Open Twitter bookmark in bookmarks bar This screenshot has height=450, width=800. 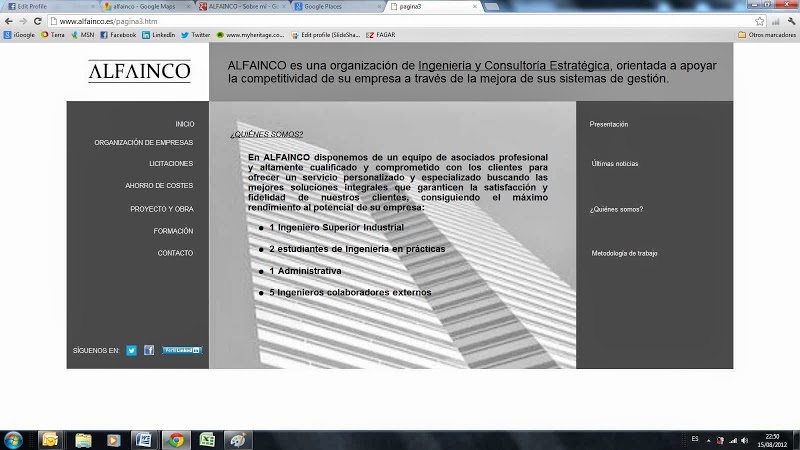(195, 35)
